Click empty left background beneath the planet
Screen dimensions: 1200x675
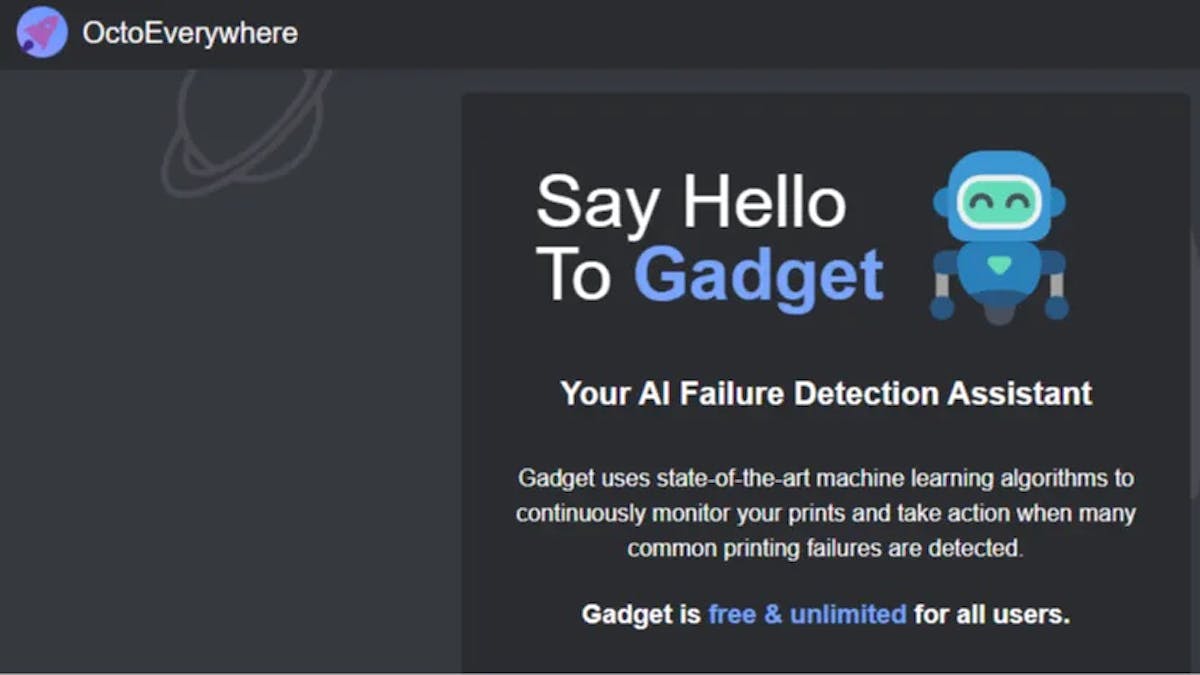point(230,420)
